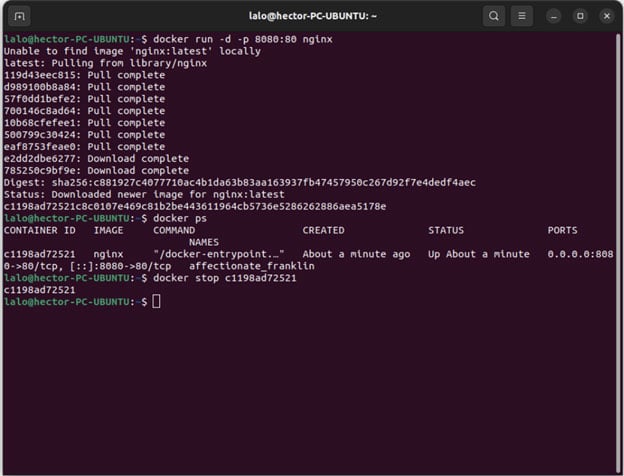Screen dimensions: 624x476
Task: Click the CONTAINER ID column header
Action: click(x=39, y=230)
